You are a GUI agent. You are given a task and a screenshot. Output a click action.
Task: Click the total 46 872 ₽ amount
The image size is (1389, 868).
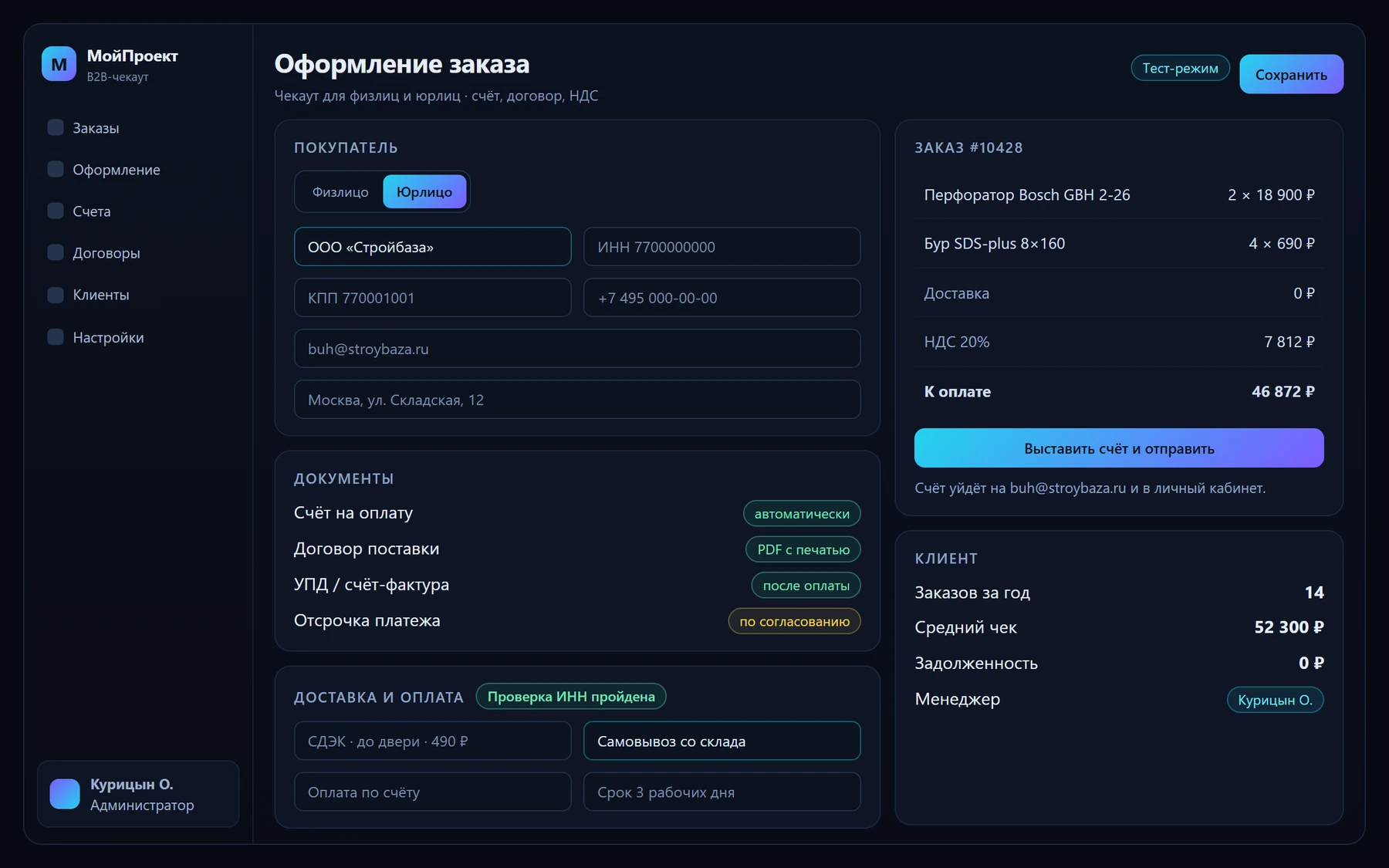tap(1283, 391)
